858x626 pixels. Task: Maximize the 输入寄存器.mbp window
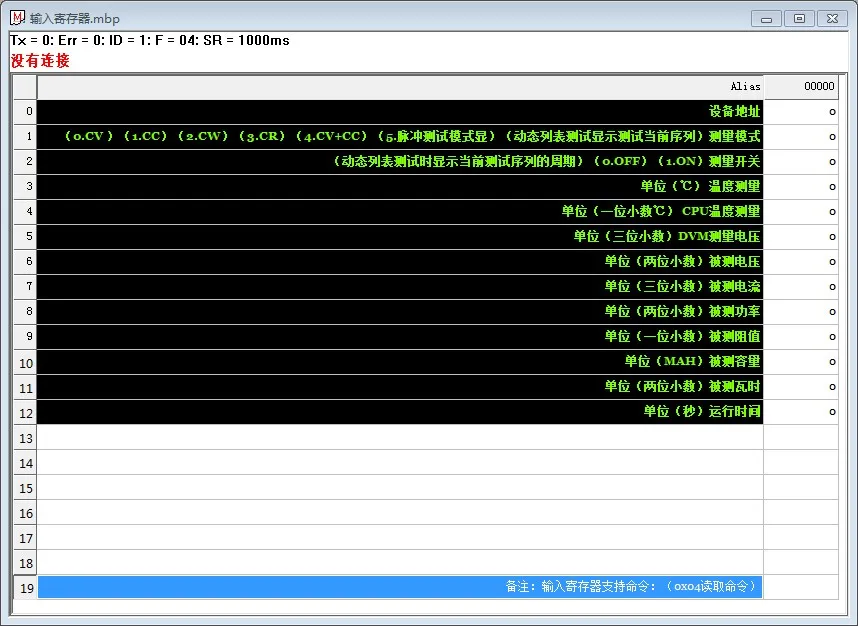799,19
